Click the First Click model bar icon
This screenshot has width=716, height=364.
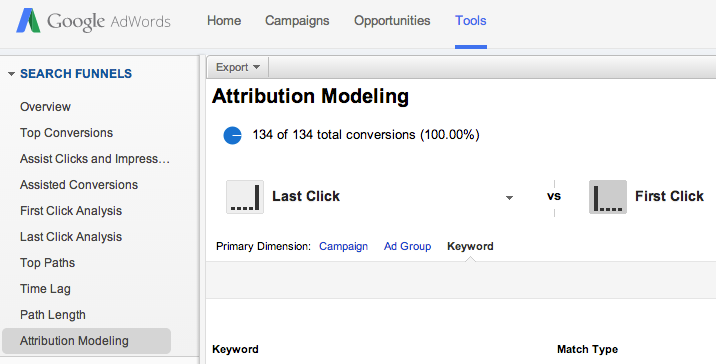(608, 197)
